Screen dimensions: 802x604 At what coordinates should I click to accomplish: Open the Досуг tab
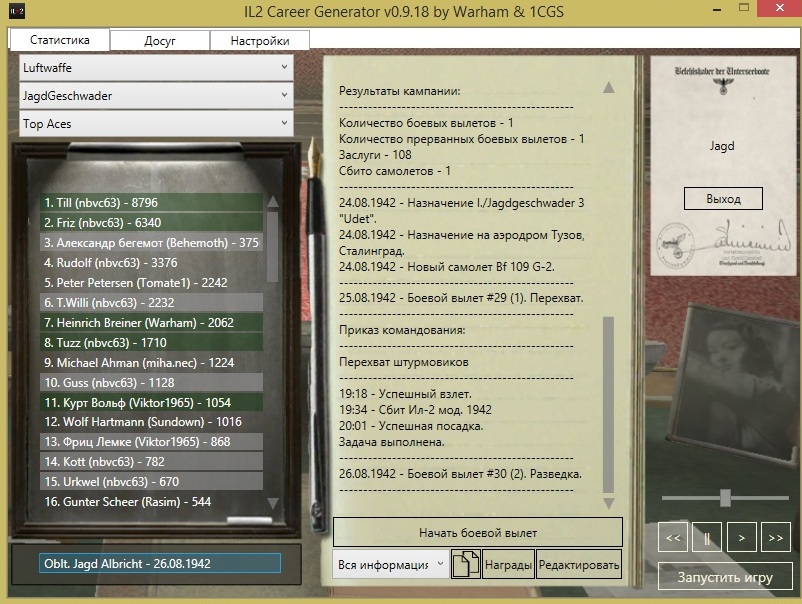click(x=160, y=40)
